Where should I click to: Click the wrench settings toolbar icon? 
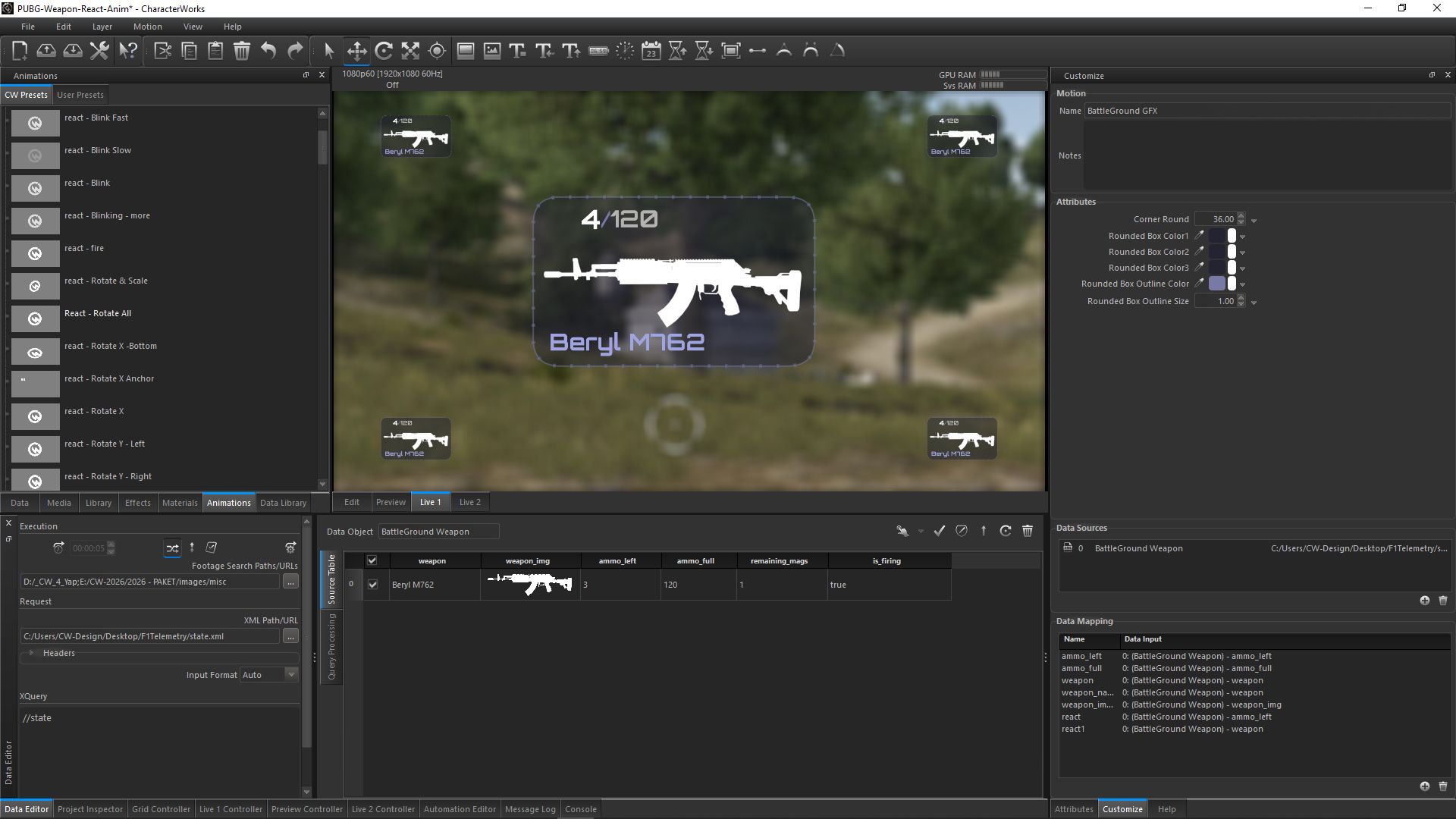coord(99,51)
